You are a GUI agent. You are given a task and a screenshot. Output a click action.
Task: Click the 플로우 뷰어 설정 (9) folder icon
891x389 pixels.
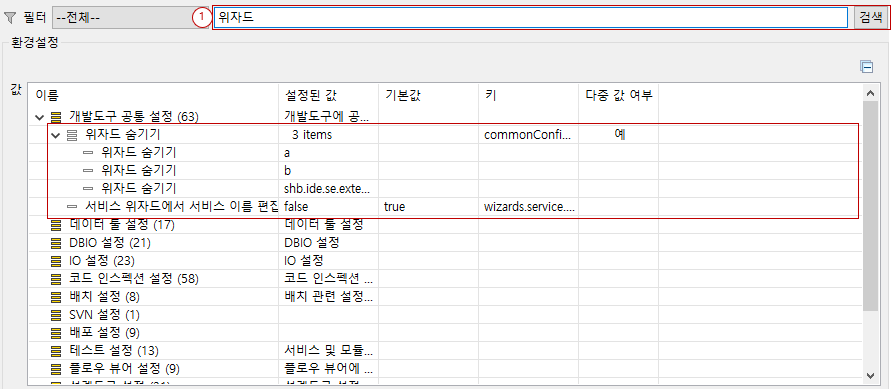tap(56, 369)
